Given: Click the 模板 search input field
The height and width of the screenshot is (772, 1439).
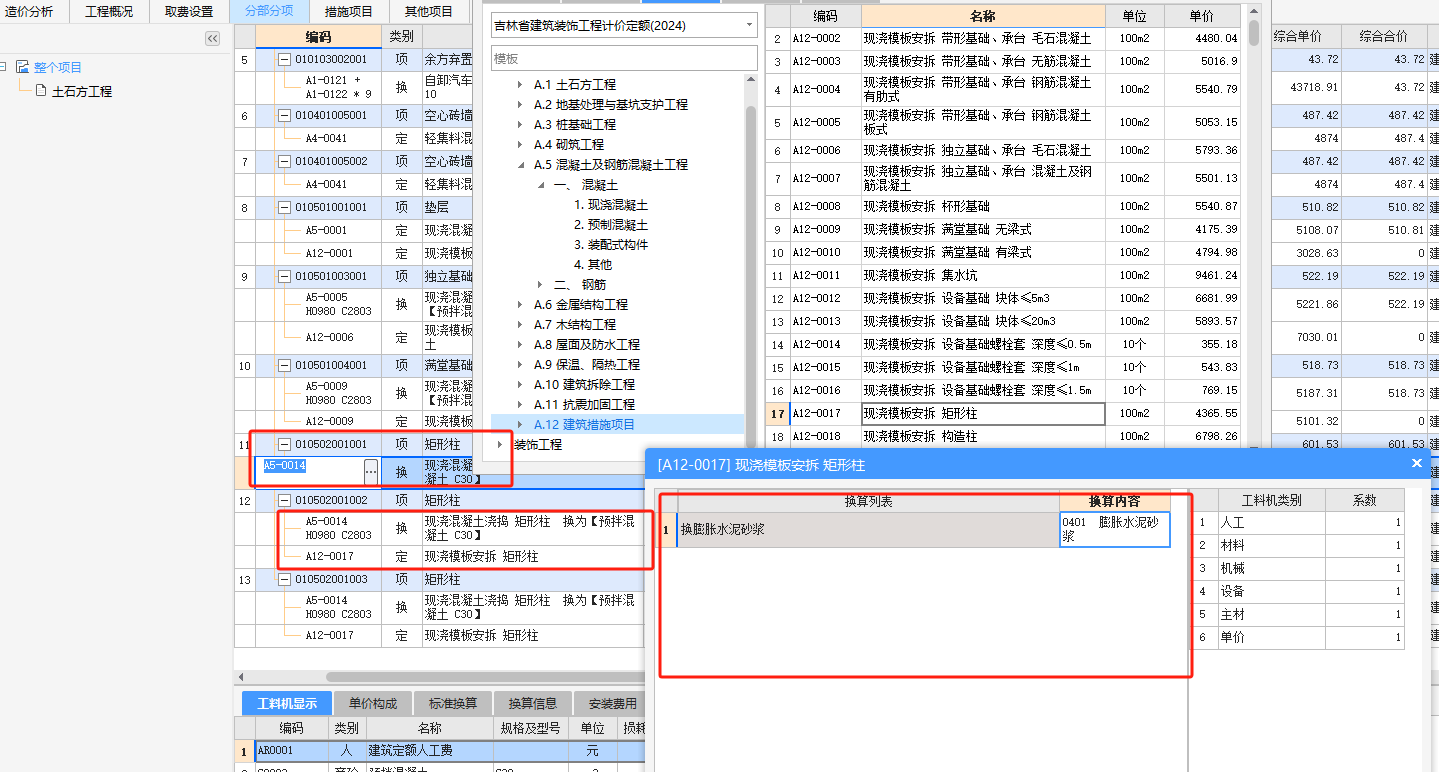Looking at the screenshot, I should [625, 58].
